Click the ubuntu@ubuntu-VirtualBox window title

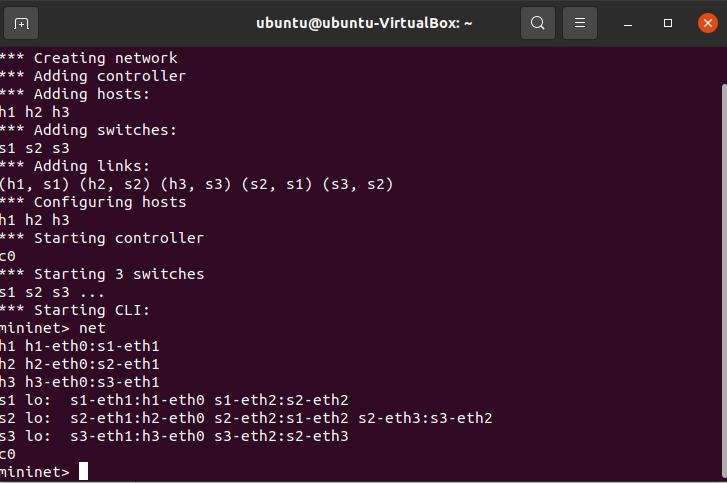(364, 23)
